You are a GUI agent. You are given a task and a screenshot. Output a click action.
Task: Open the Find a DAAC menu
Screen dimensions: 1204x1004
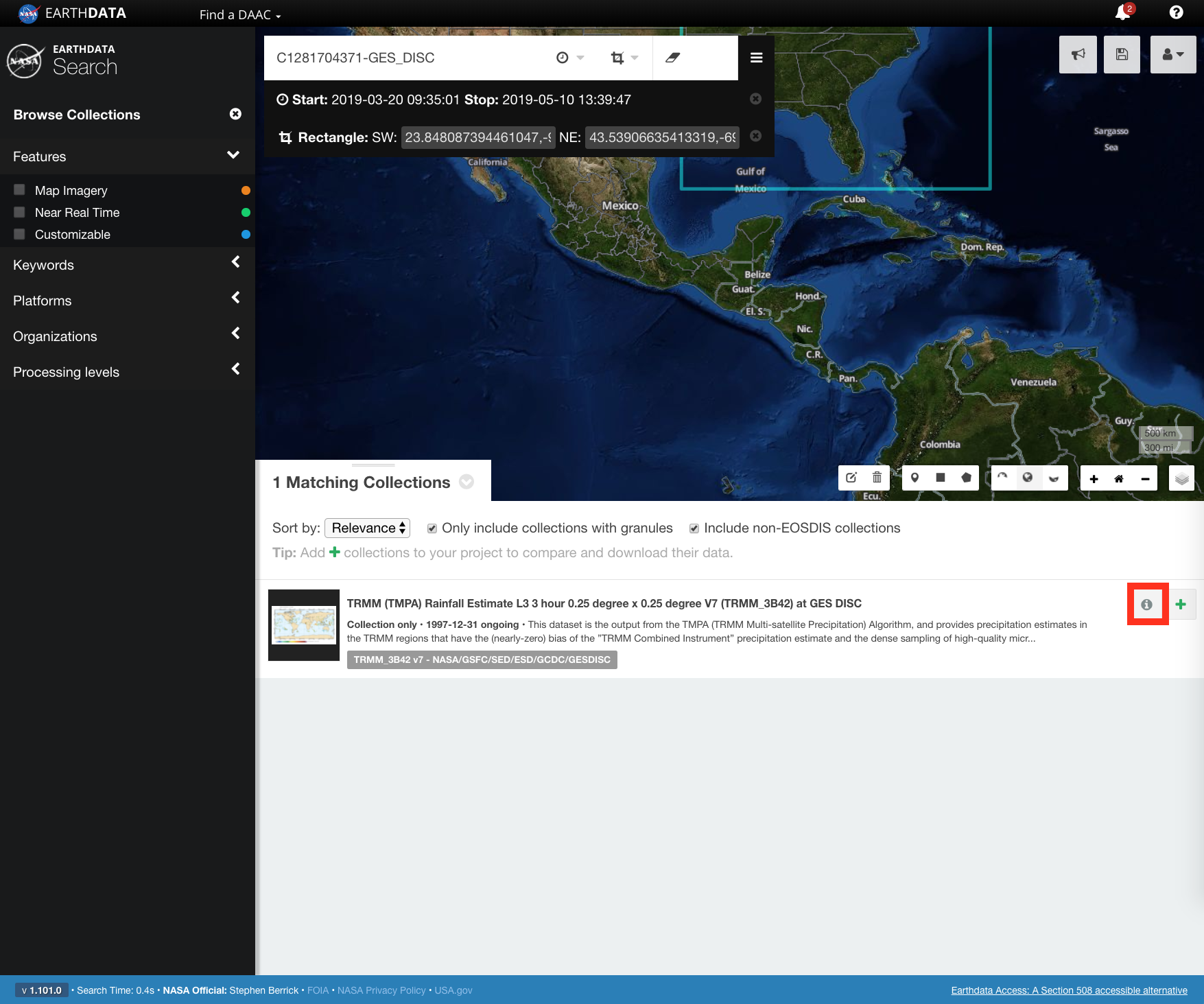[240, 14]
